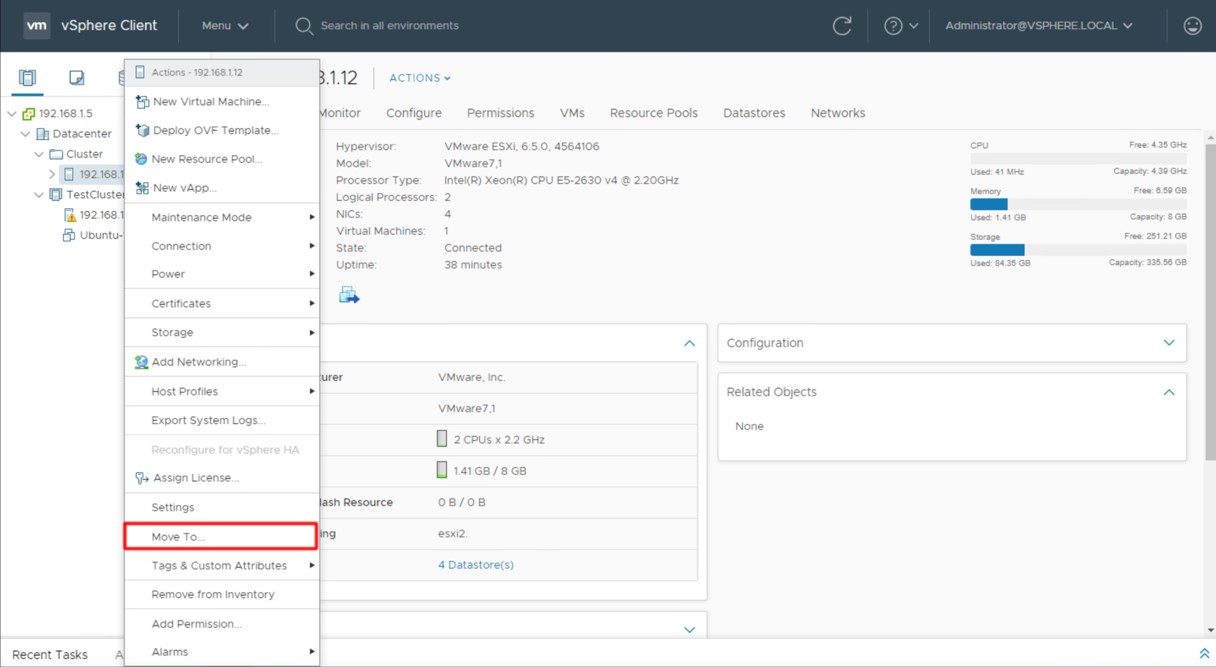Click Assign License menu icon
The image size is (1216, 667).
coord(142,478)
